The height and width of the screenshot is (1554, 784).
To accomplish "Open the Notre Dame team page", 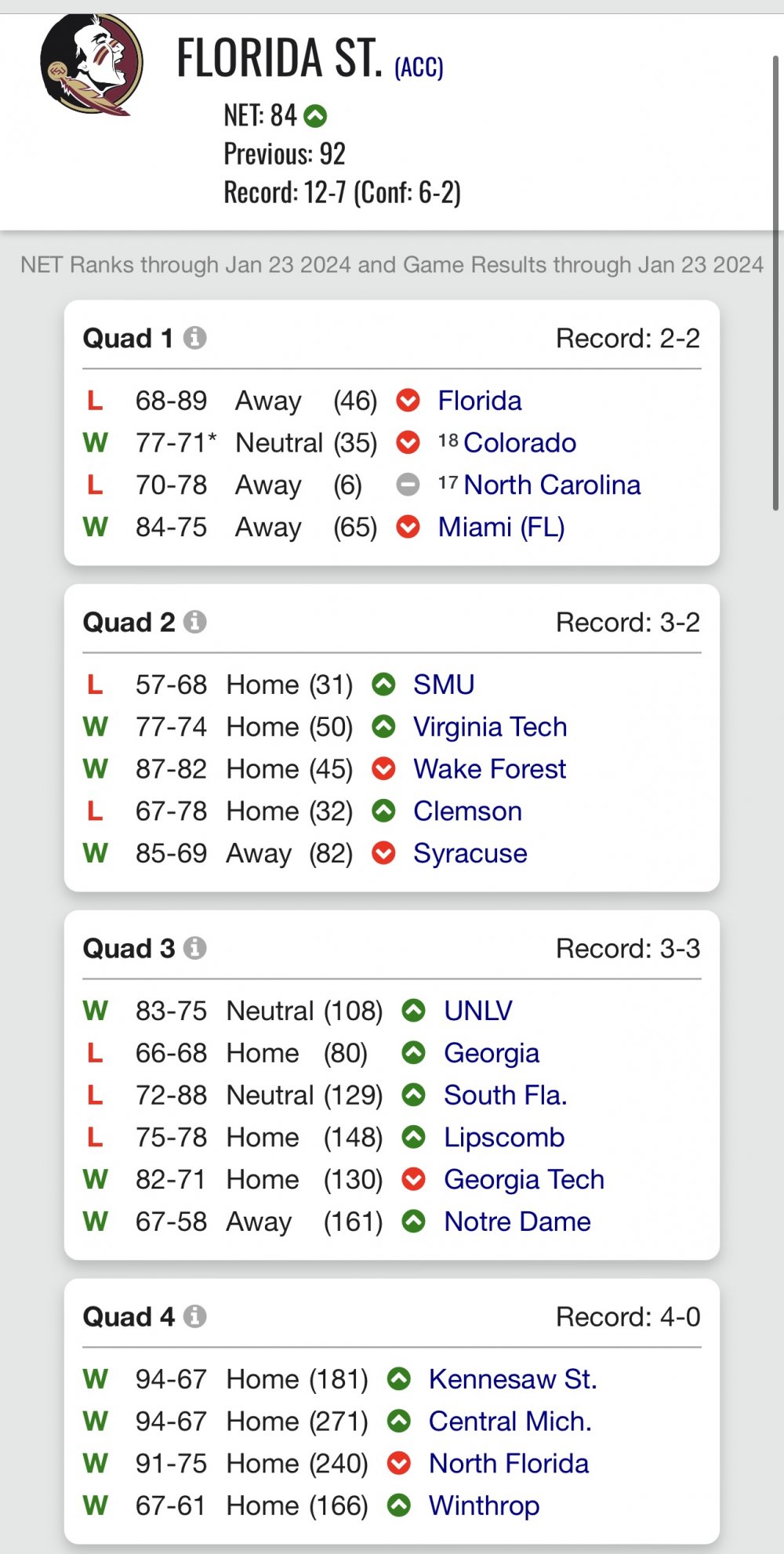I will (x=517, y=1222).
